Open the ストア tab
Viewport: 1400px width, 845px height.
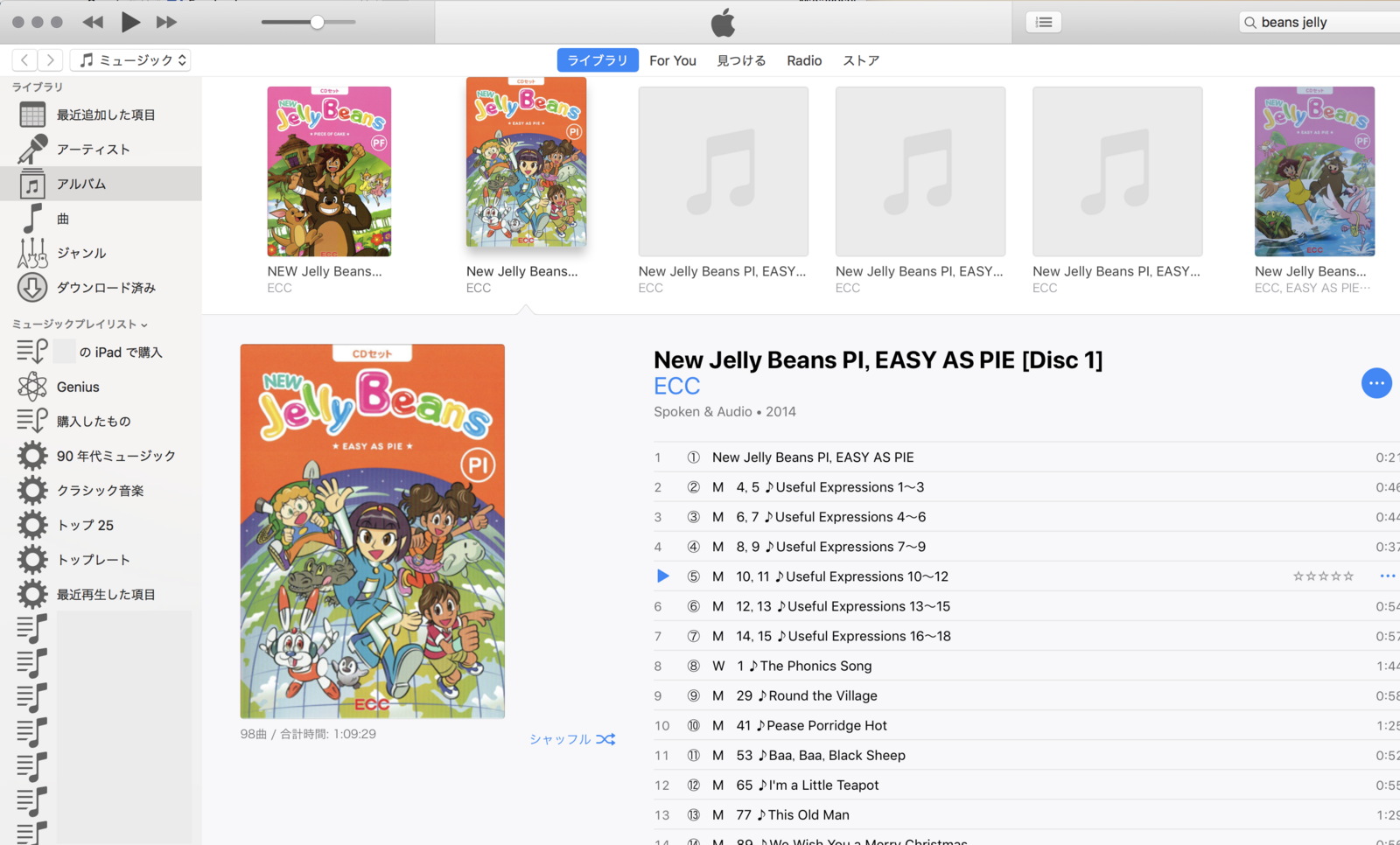[861, 60]
